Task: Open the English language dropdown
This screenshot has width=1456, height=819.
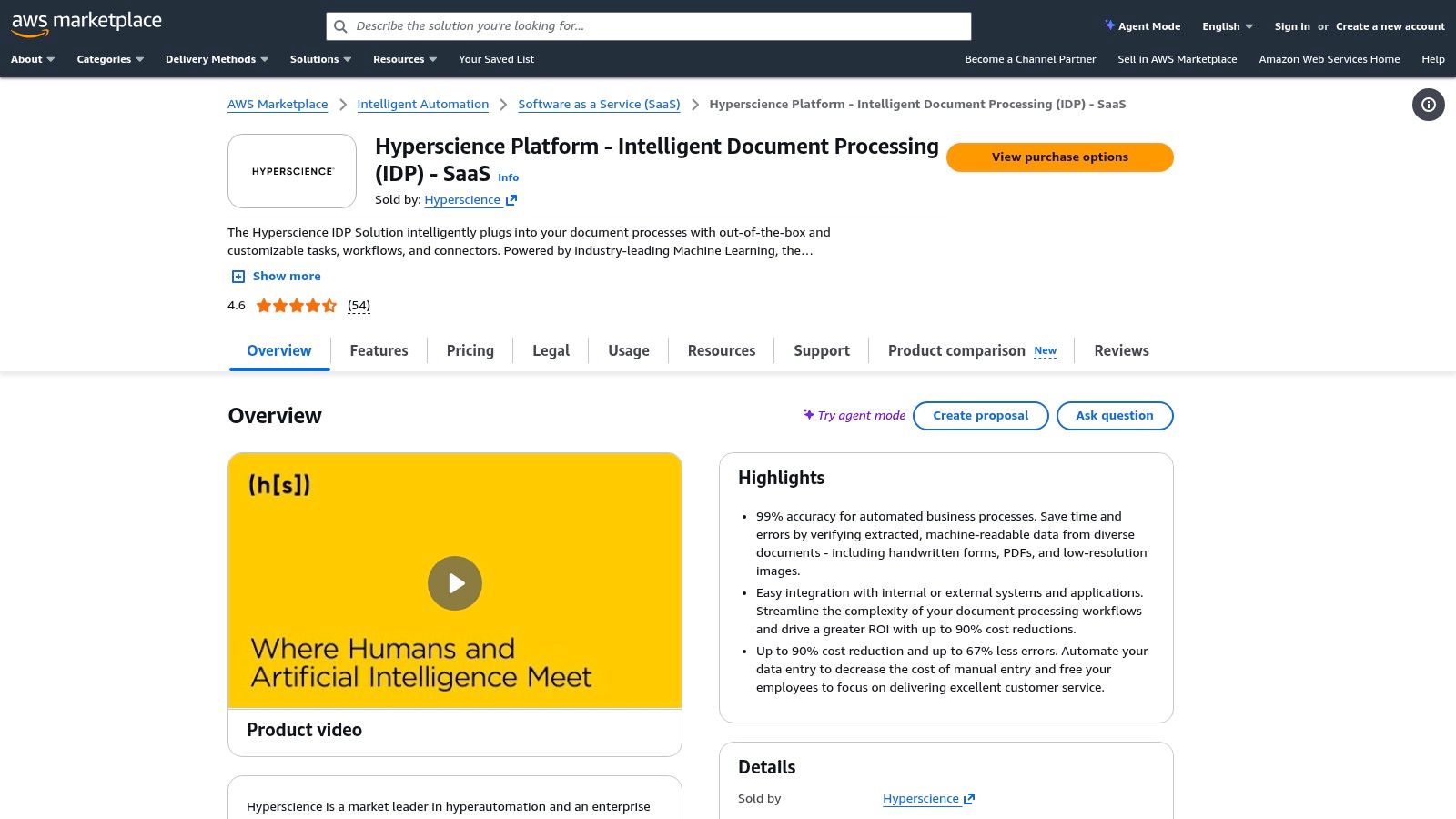Action: point(1226,26)
